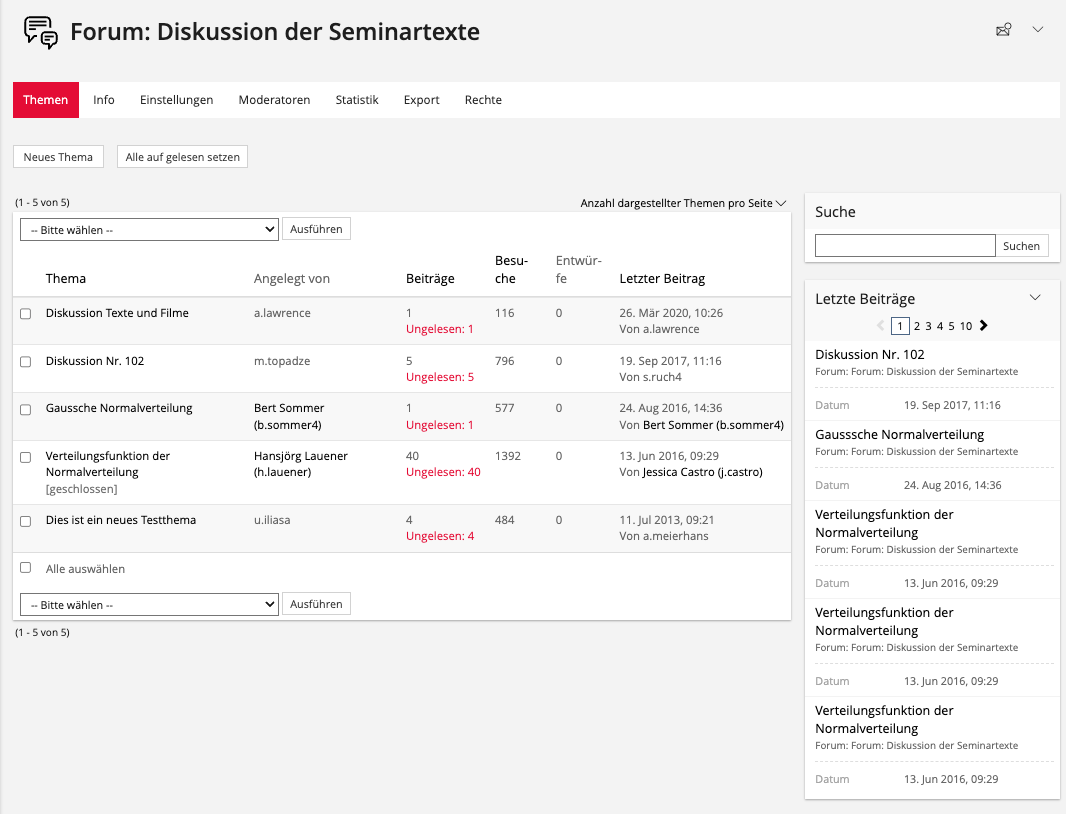
Task: Click previous page arrow in Letzte Beiträge
Action: tap(880, 326)
